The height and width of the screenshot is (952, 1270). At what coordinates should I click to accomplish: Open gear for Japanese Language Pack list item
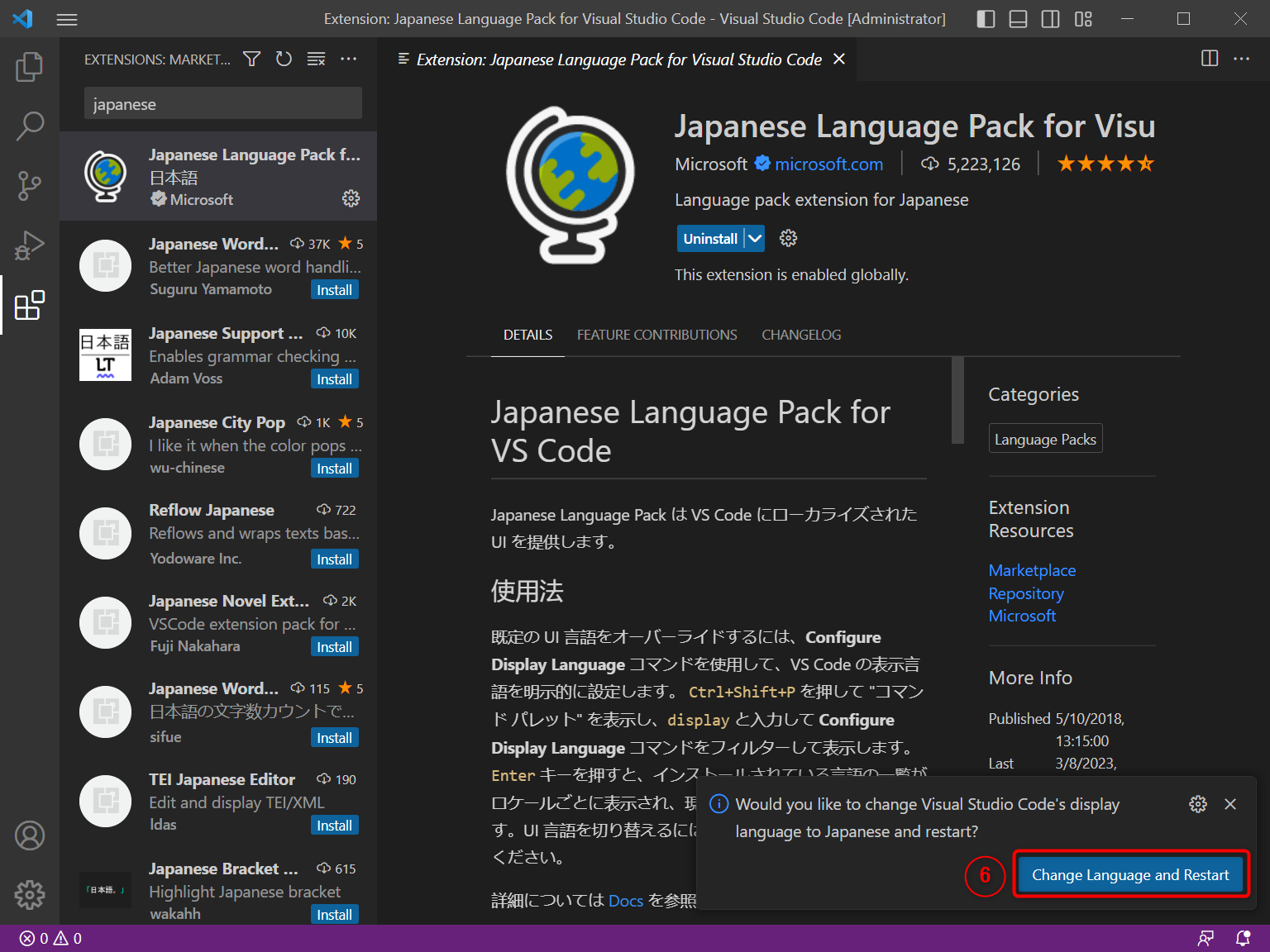click(x=351, y=198)
